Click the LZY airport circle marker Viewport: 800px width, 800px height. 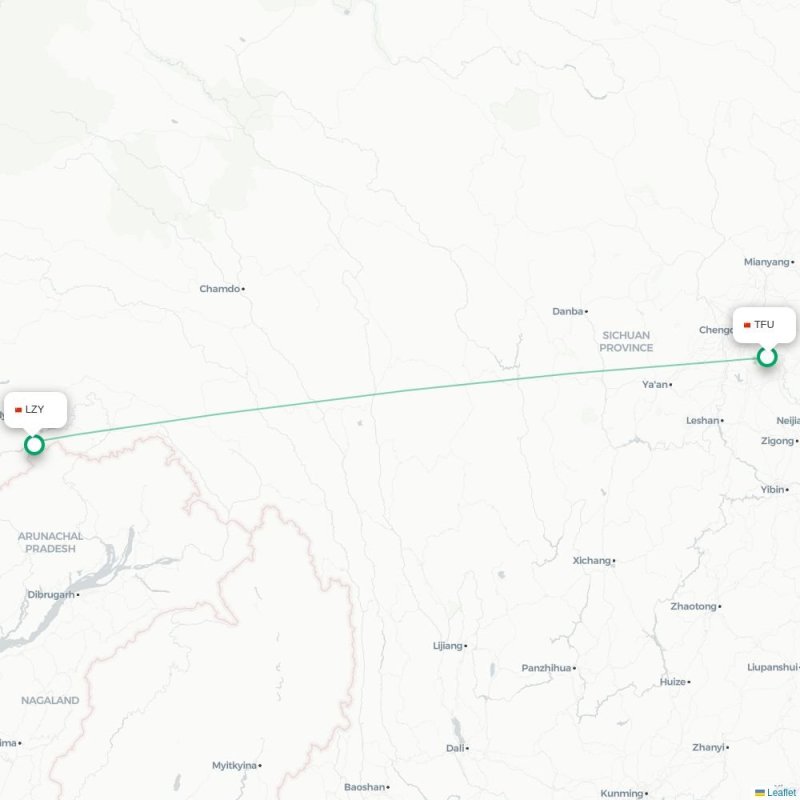pos(34,444)
